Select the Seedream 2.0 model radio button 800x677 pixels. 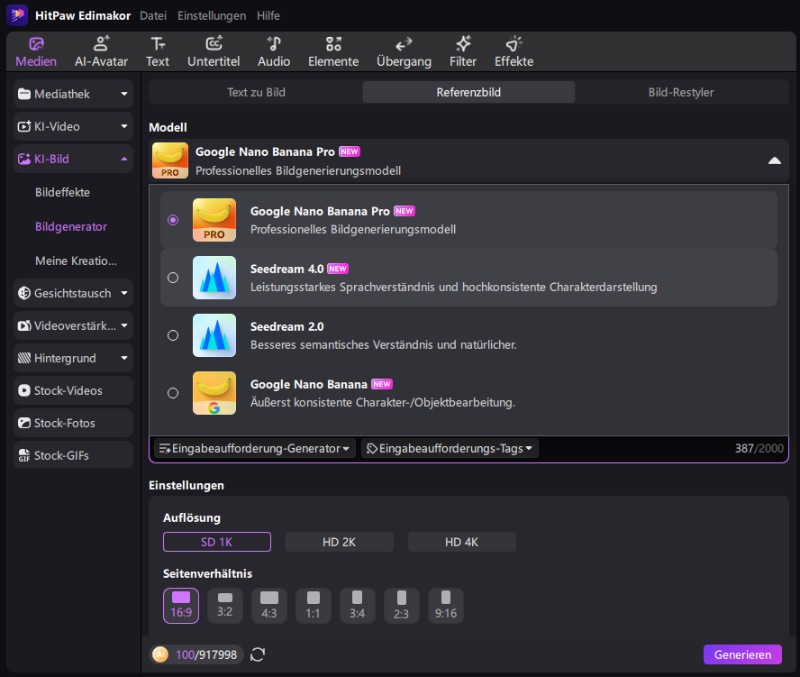[173, 336]
